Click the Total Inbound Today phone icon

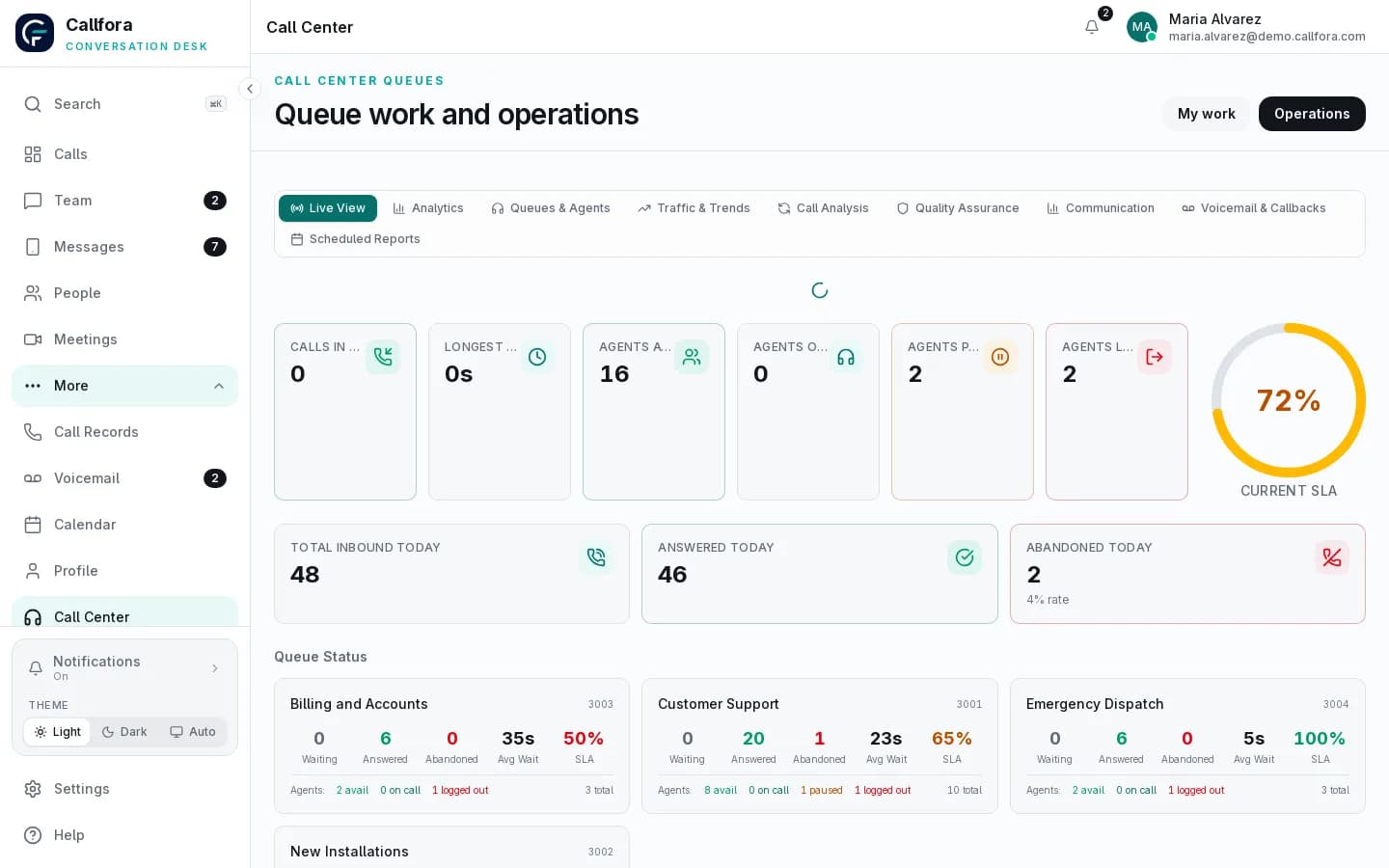596,557
